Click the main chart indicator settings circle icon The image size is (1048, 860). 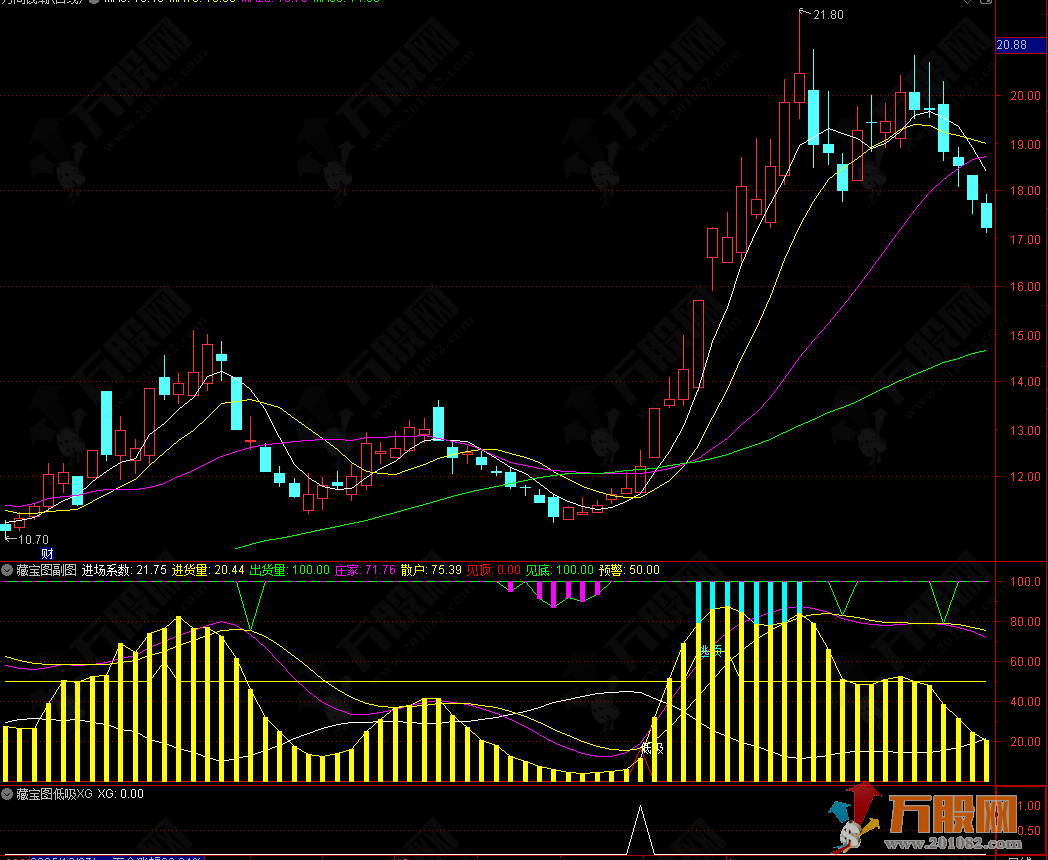coord(92,3)
